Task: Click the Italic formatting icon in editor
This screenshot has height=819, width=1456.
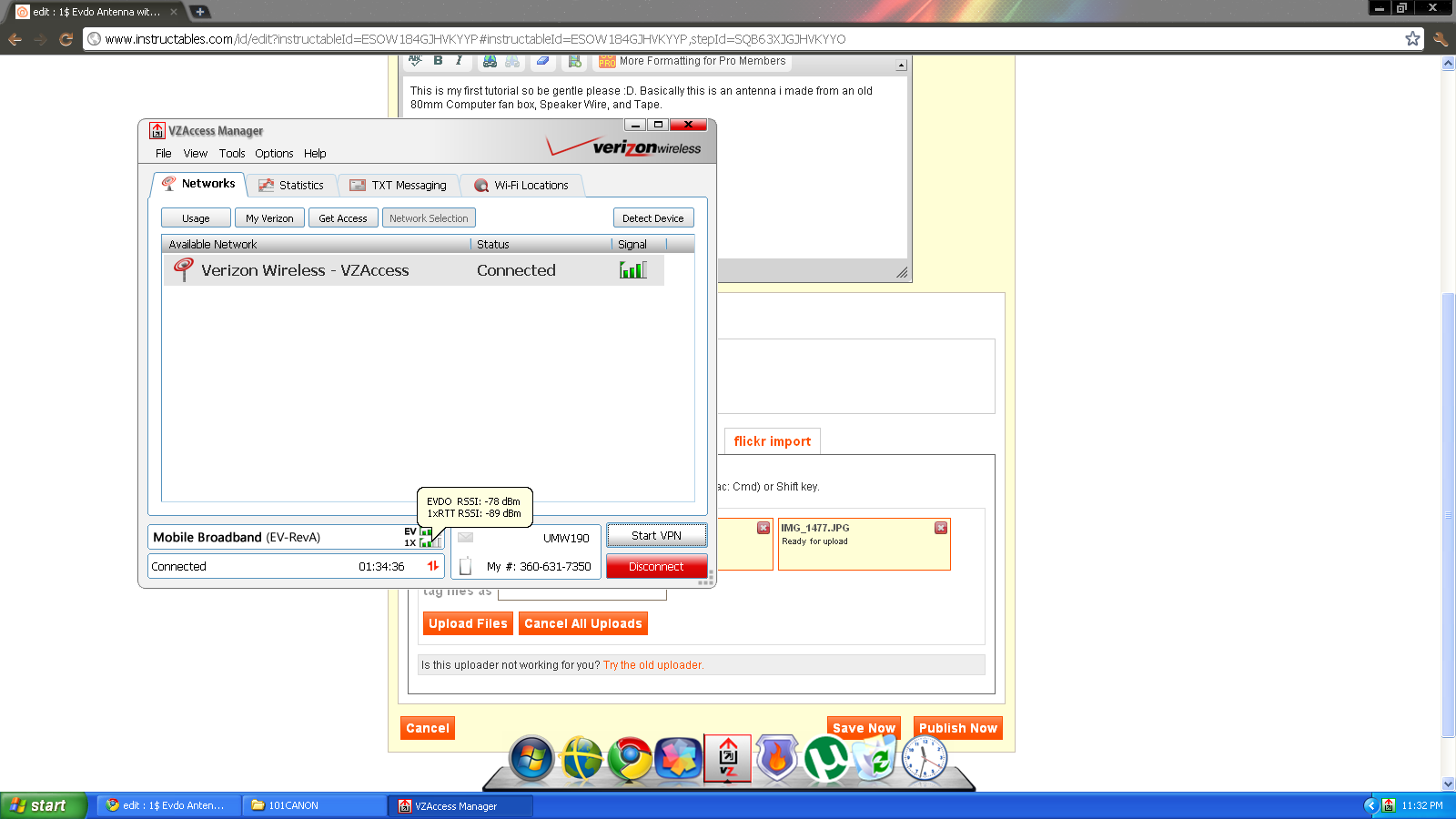Action: pos(459,61)
